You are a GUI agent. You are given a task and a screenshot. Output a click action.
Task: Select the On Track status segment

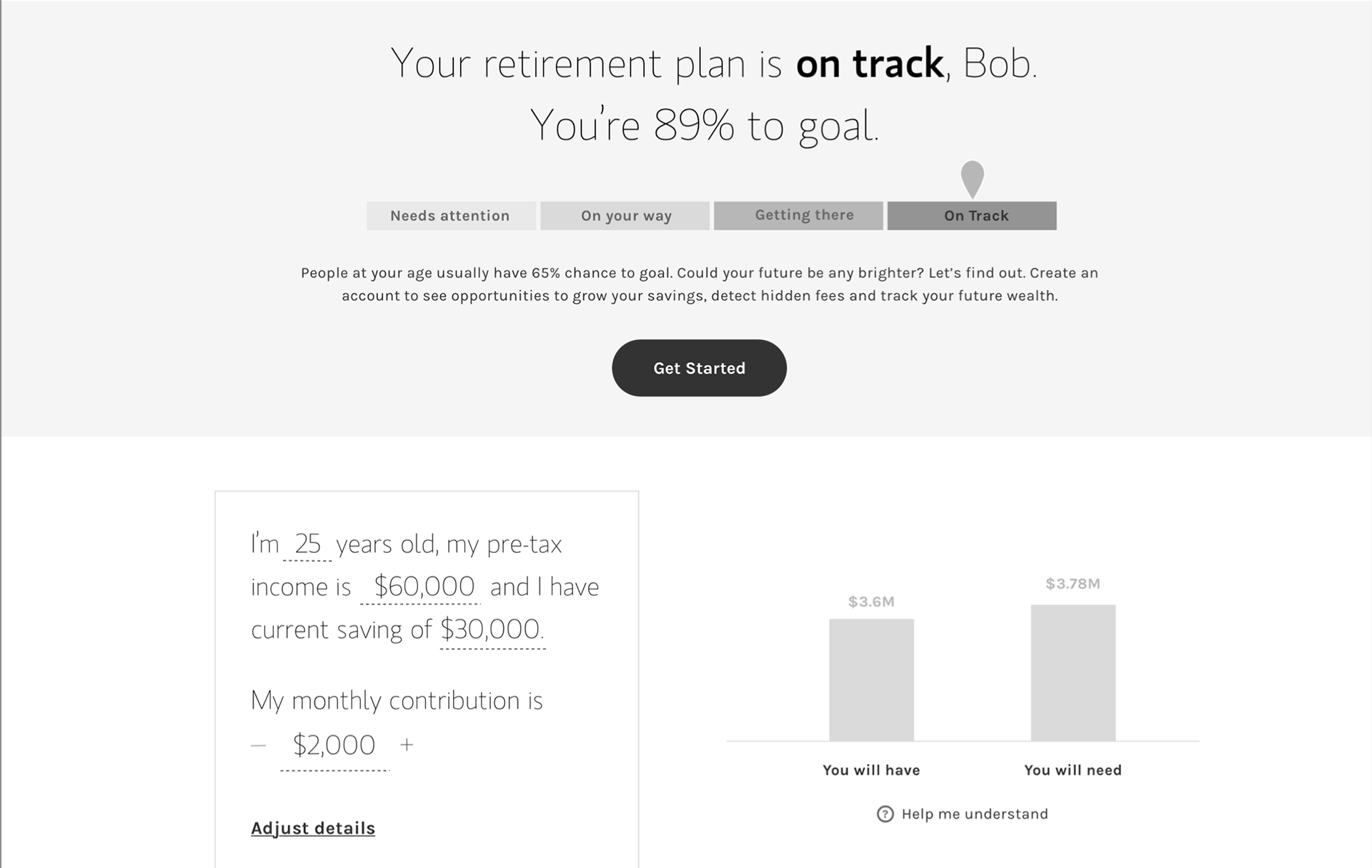tap(972, 216)
